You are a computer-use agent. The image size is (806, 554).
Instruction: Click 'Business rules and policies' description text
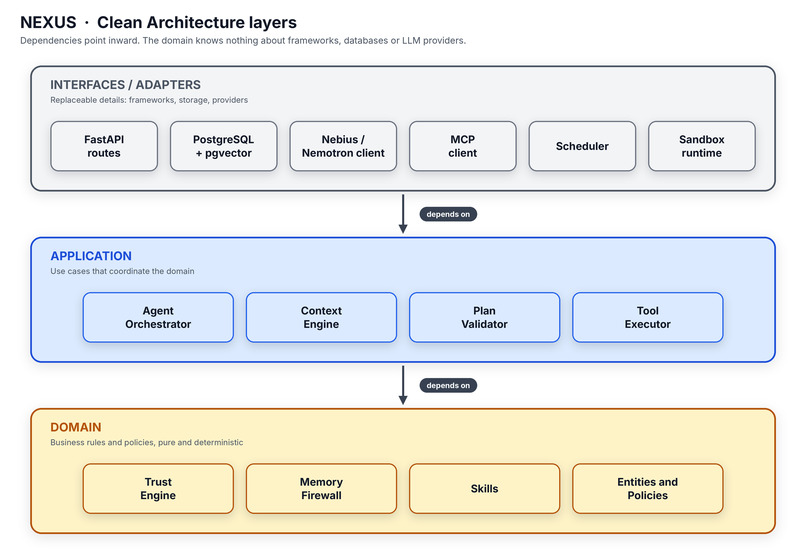point(146,442)
